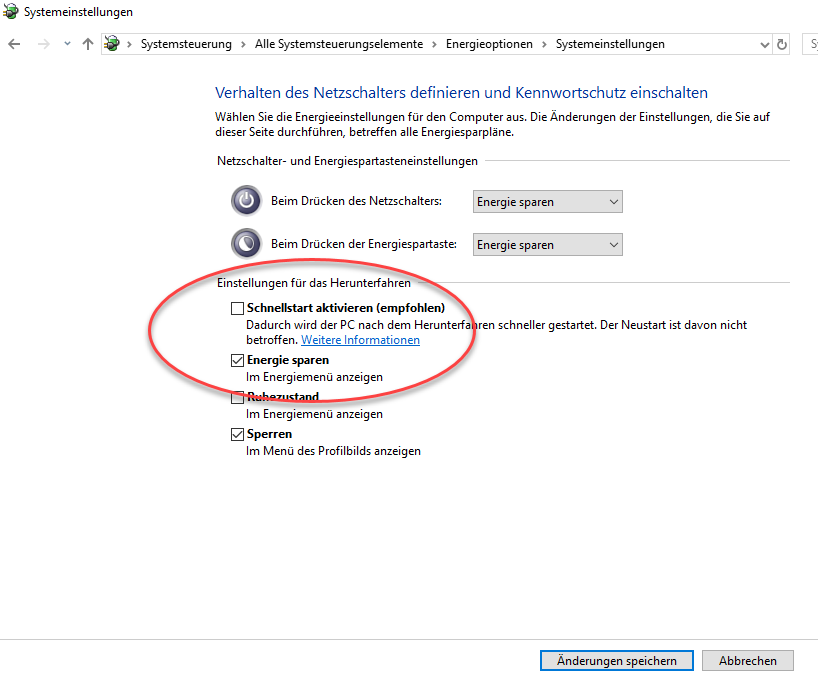This screenshot has width=818, height=682.
Task: Click the Änderungen speichern button
Action: tap(615, 661)
